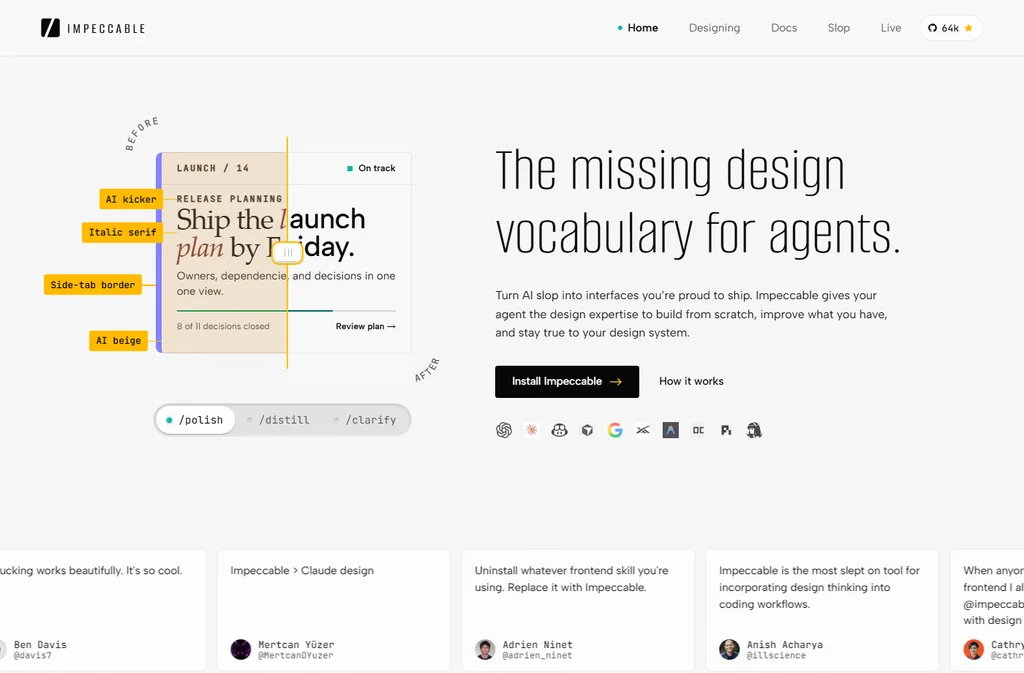Click the OpenAI knot logo icon
The width and height of the screenshot is (1024, 673).
504,430
